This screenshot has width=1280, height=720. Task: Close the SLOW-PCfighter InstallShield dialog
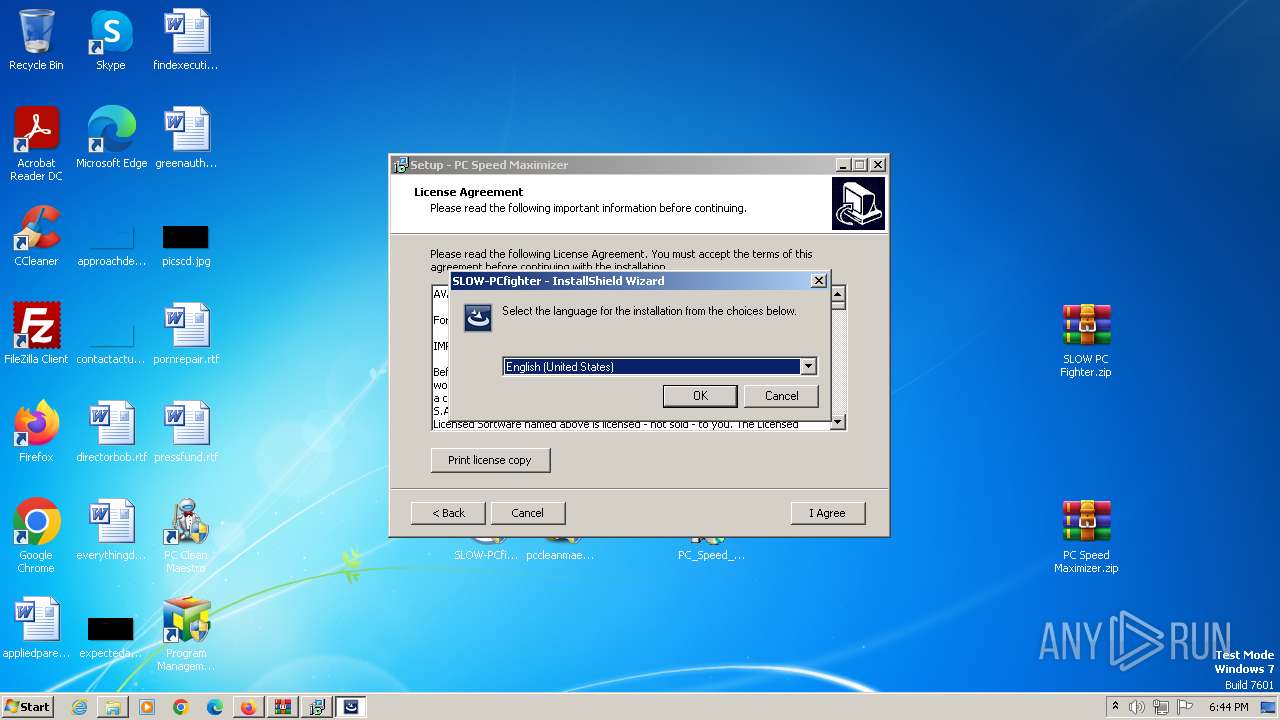(x=818, y=281)
